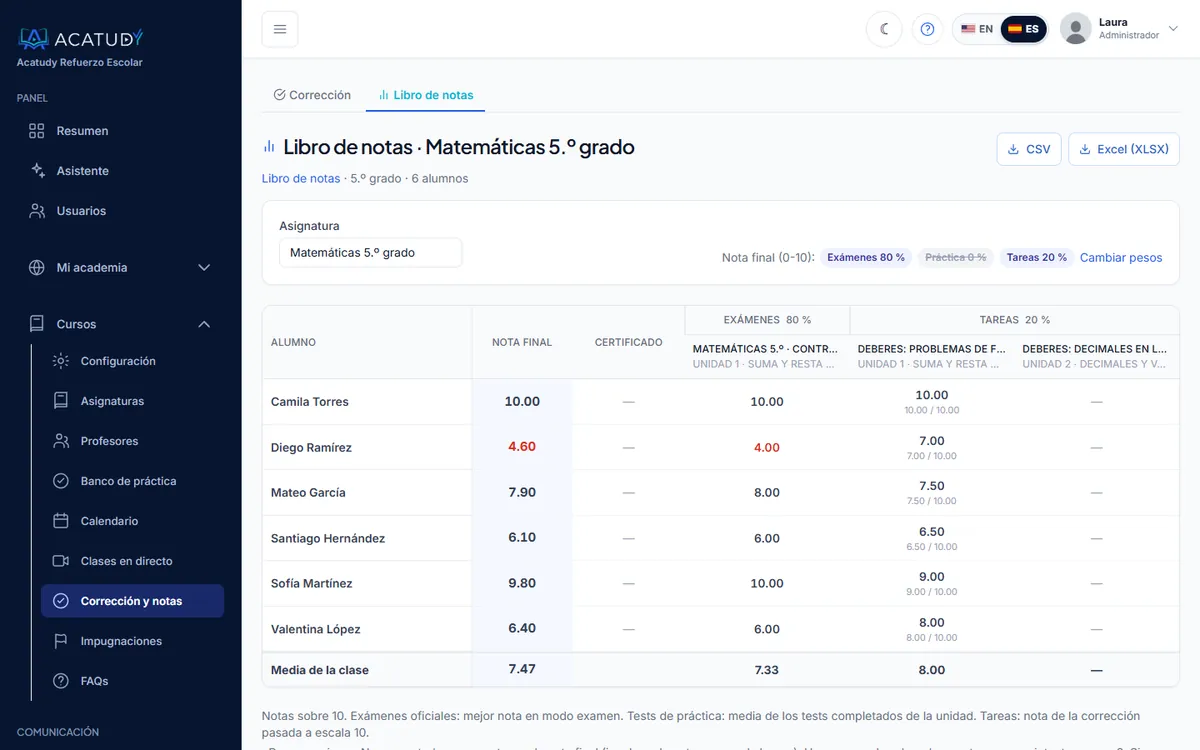Click the Certificado column header
Image resolution: width=1200 pixels, height=750 pixels.
coord(628,342)
